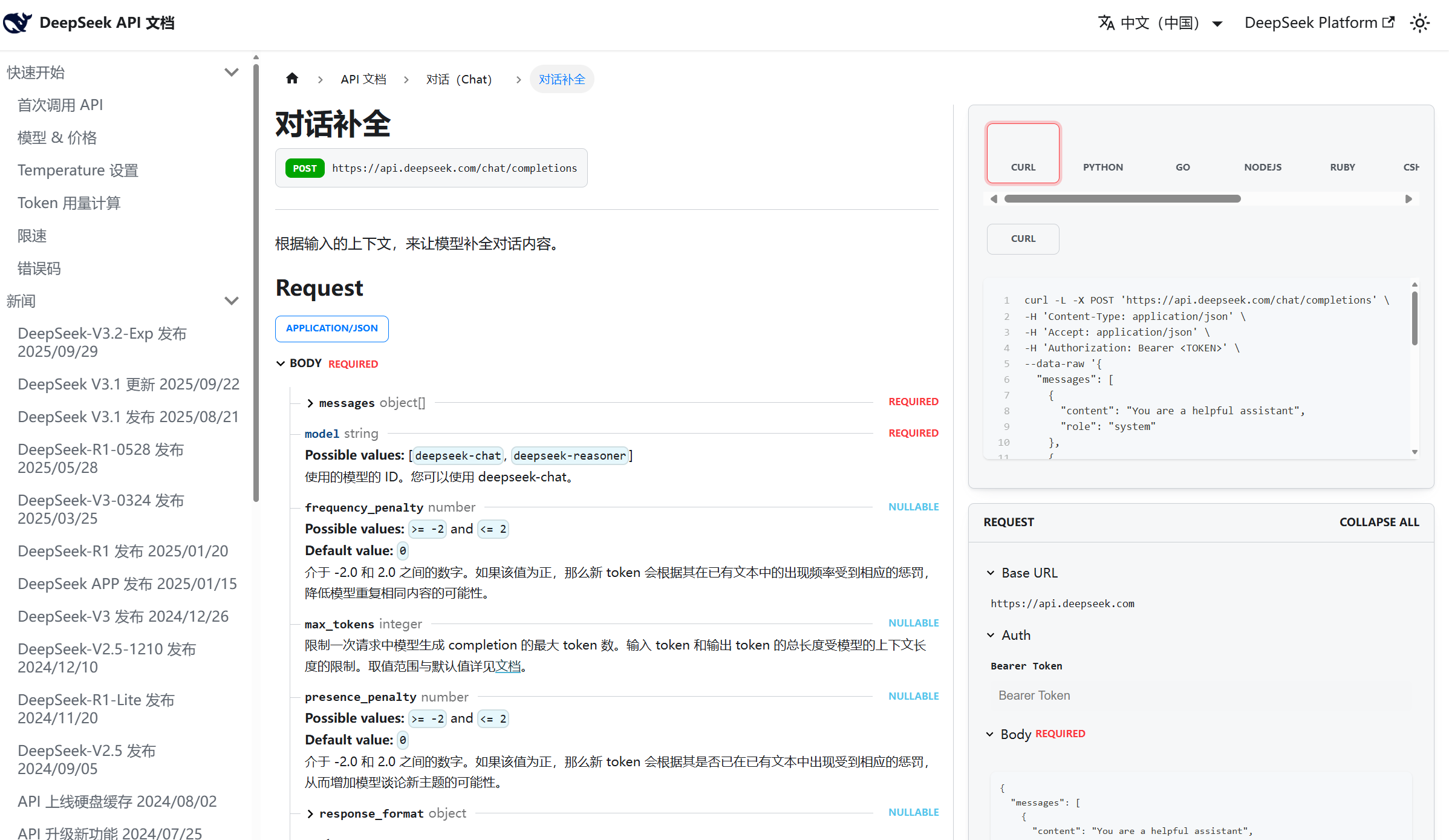The width and height of the screenshot is (1449, 840).
Task: Toggle light/dark theme sun icon
Action: [1419, 23]
